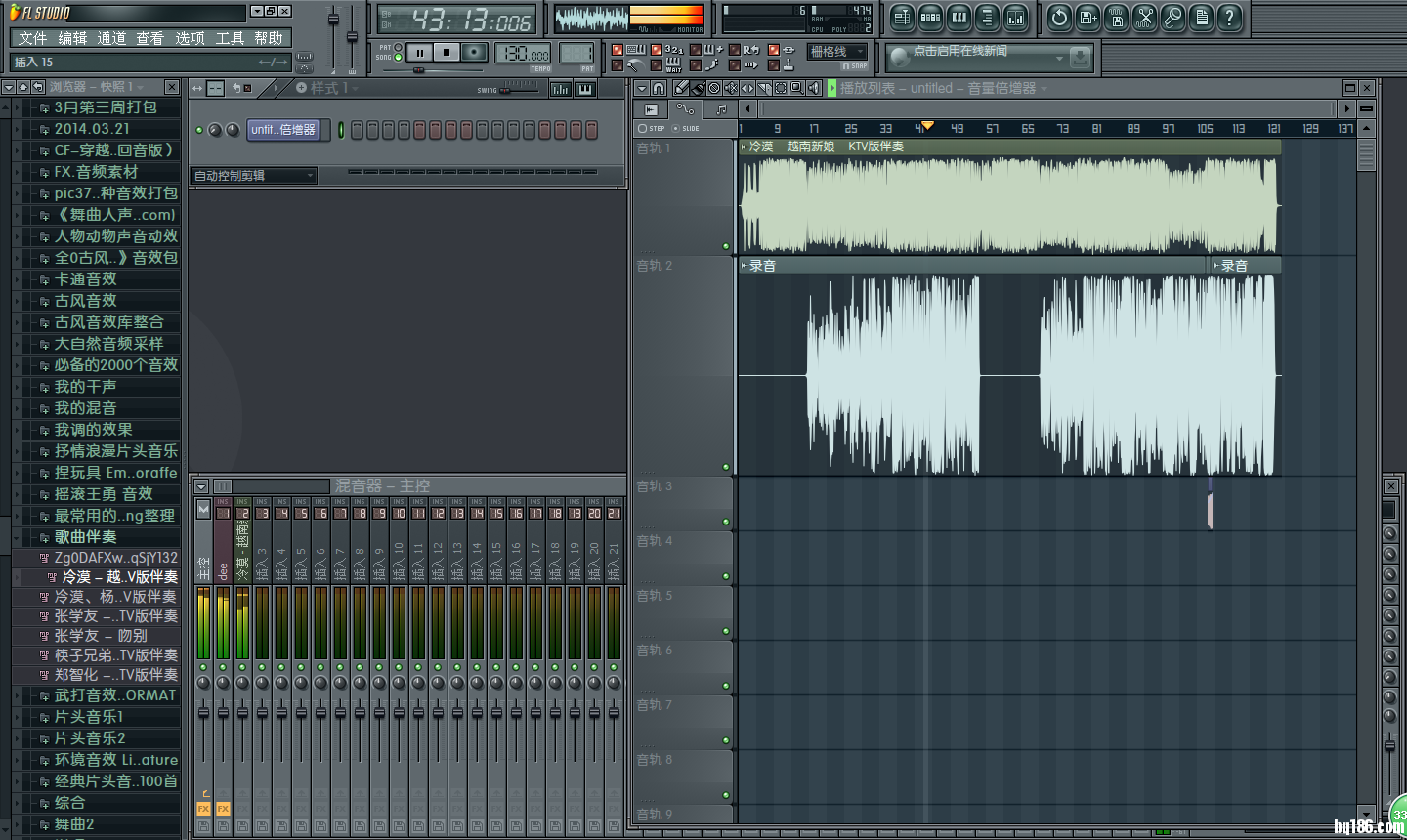
Task: Open the 点击启用在线新闻 dropdown arrow
Action: [1059, 59]
